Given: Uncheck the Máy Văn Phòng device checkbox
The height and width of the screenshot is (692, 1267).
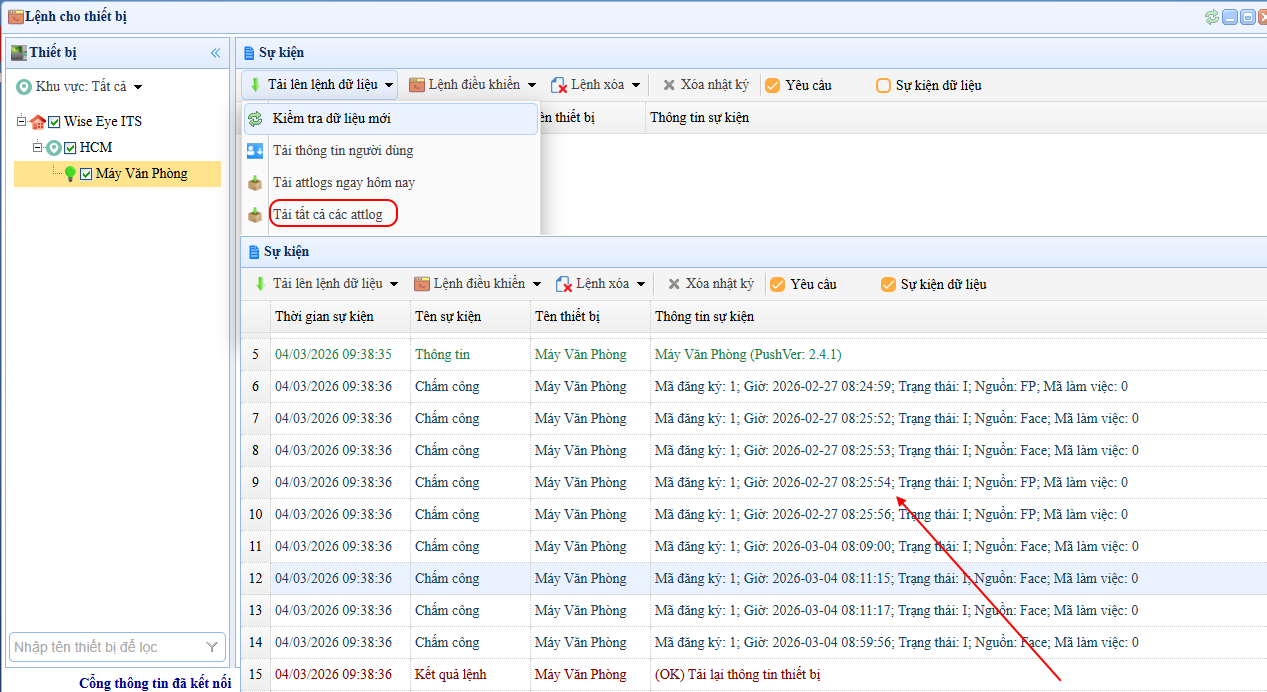Looking at the screenshot, I should 86,174.
